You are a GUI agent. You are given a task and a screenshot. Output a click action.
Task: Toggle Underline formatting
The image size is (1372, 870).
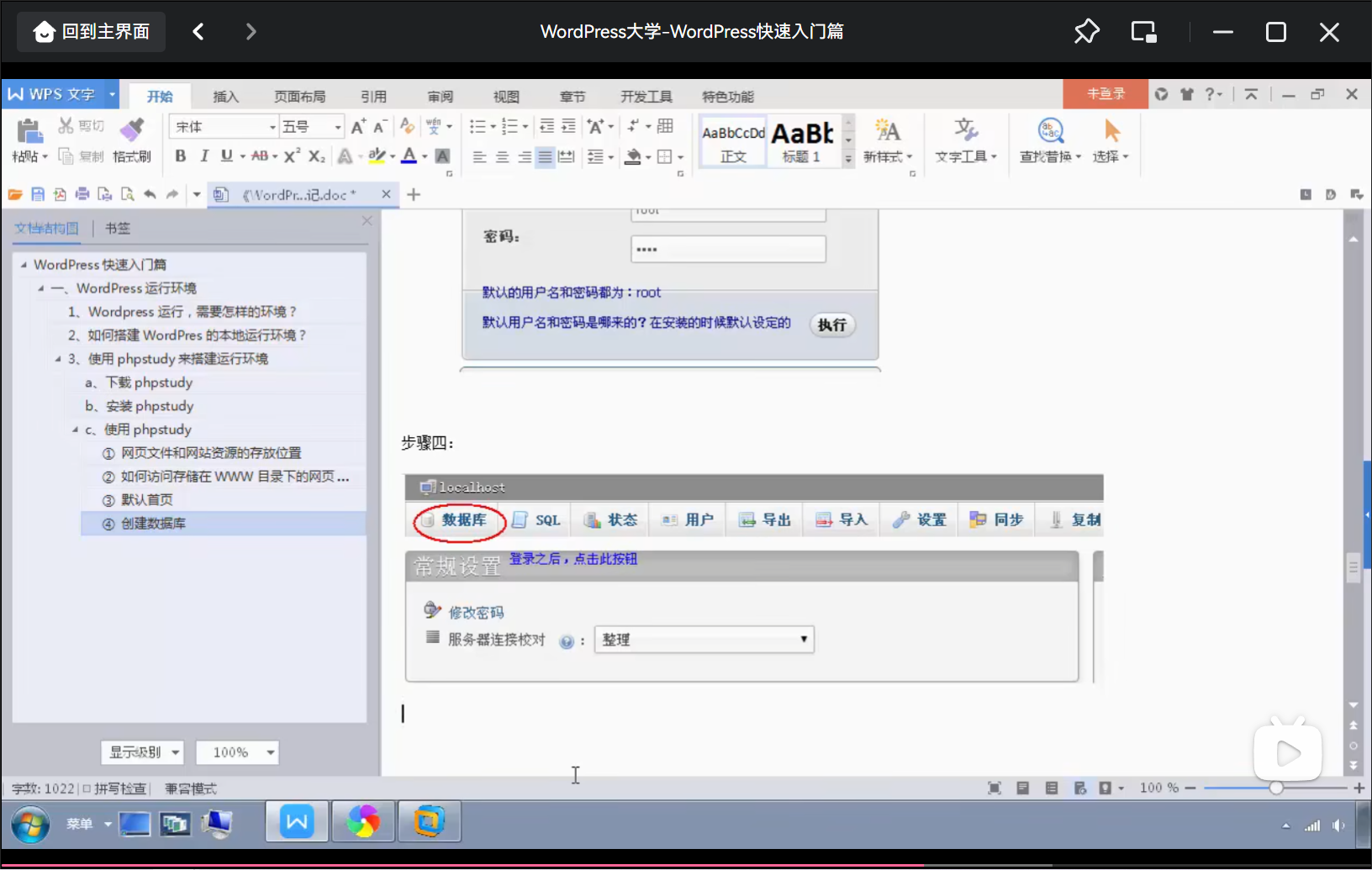coord(227,156)
